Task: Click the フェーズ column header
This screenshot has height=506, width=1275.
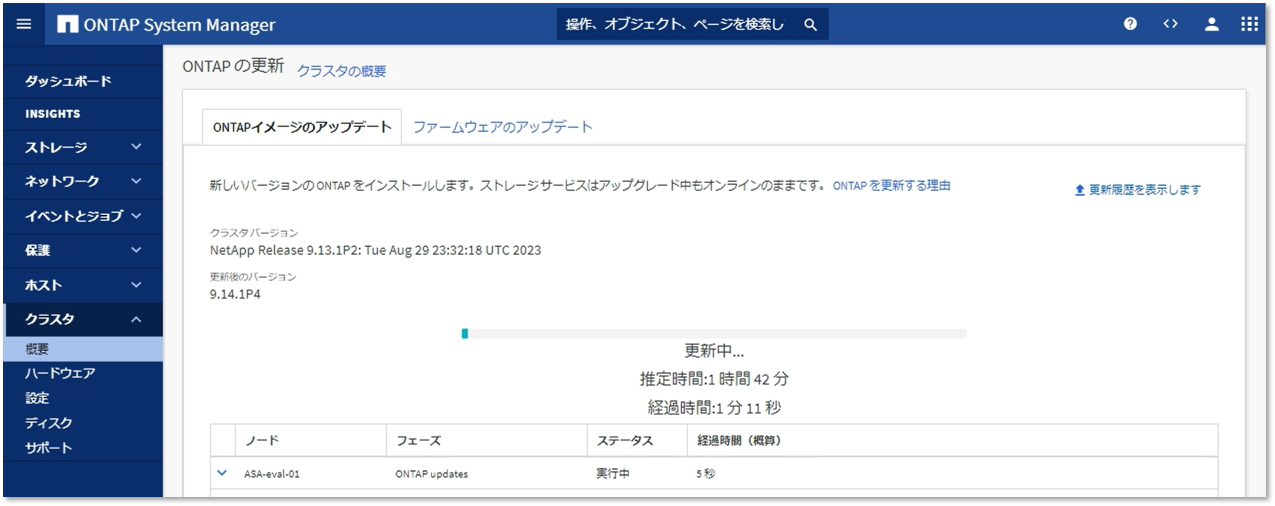Action: click(x=486, y=440)
